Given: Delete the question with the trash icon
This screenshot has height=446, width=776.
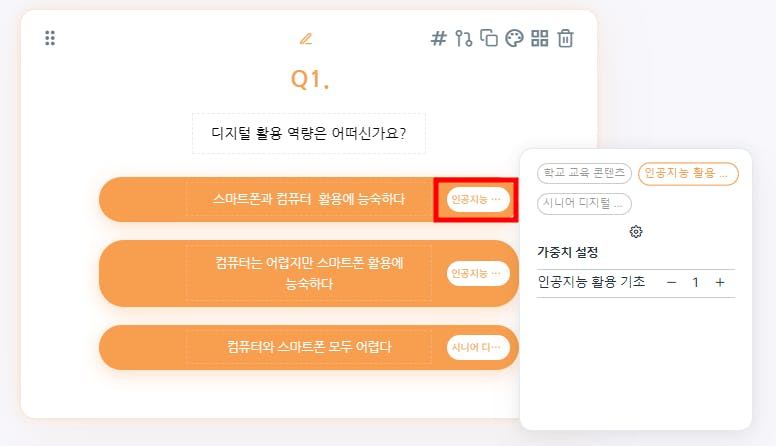Looking at the screenshot, I should tap(566, 39).
